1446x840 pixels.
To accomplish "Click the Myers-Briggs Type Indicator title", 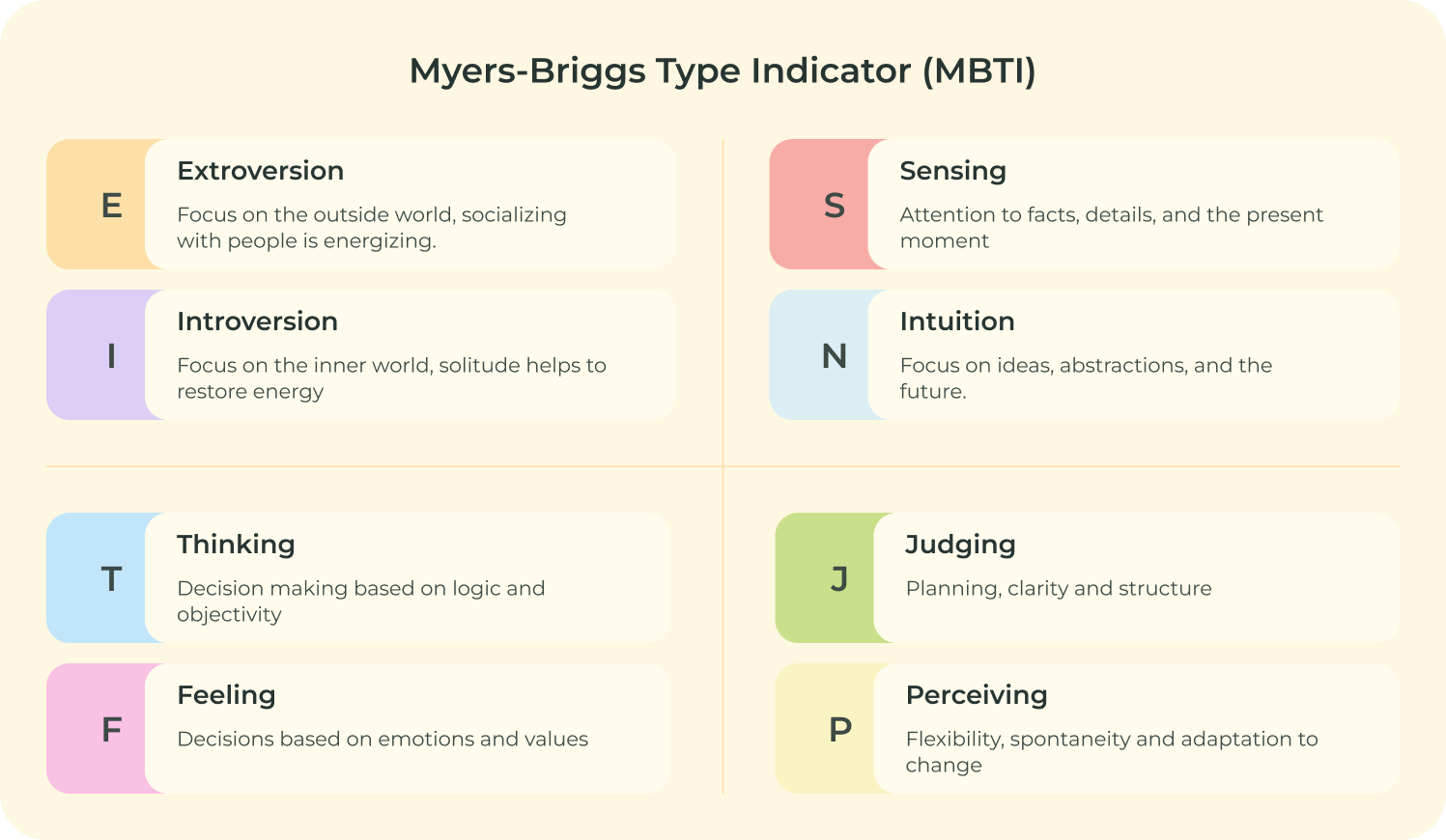I will pos(723,72).
